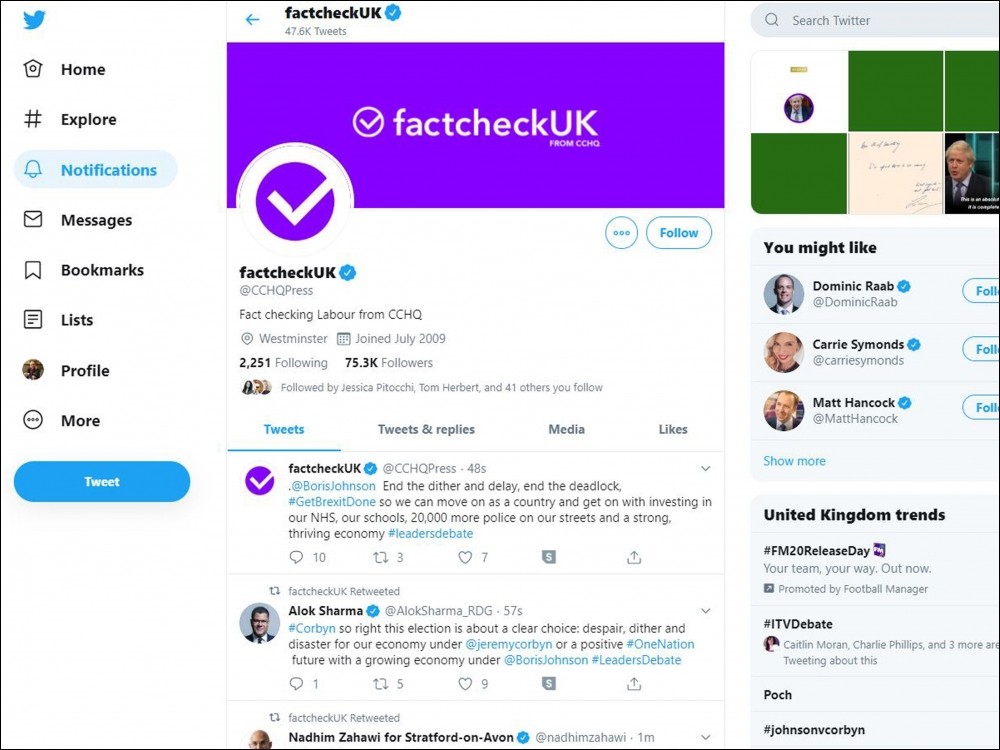The height and width of the screenshot is (750, 1000).
Task: Expand the factcheckUK tweet chevron menu
Action: tap(705, 468)
